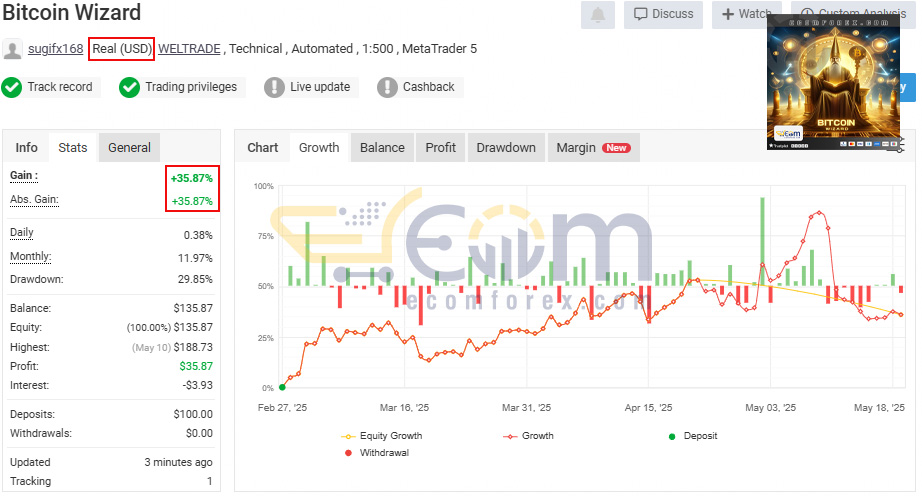Open the sugifx168 profile link

click(x=56, y=49)
